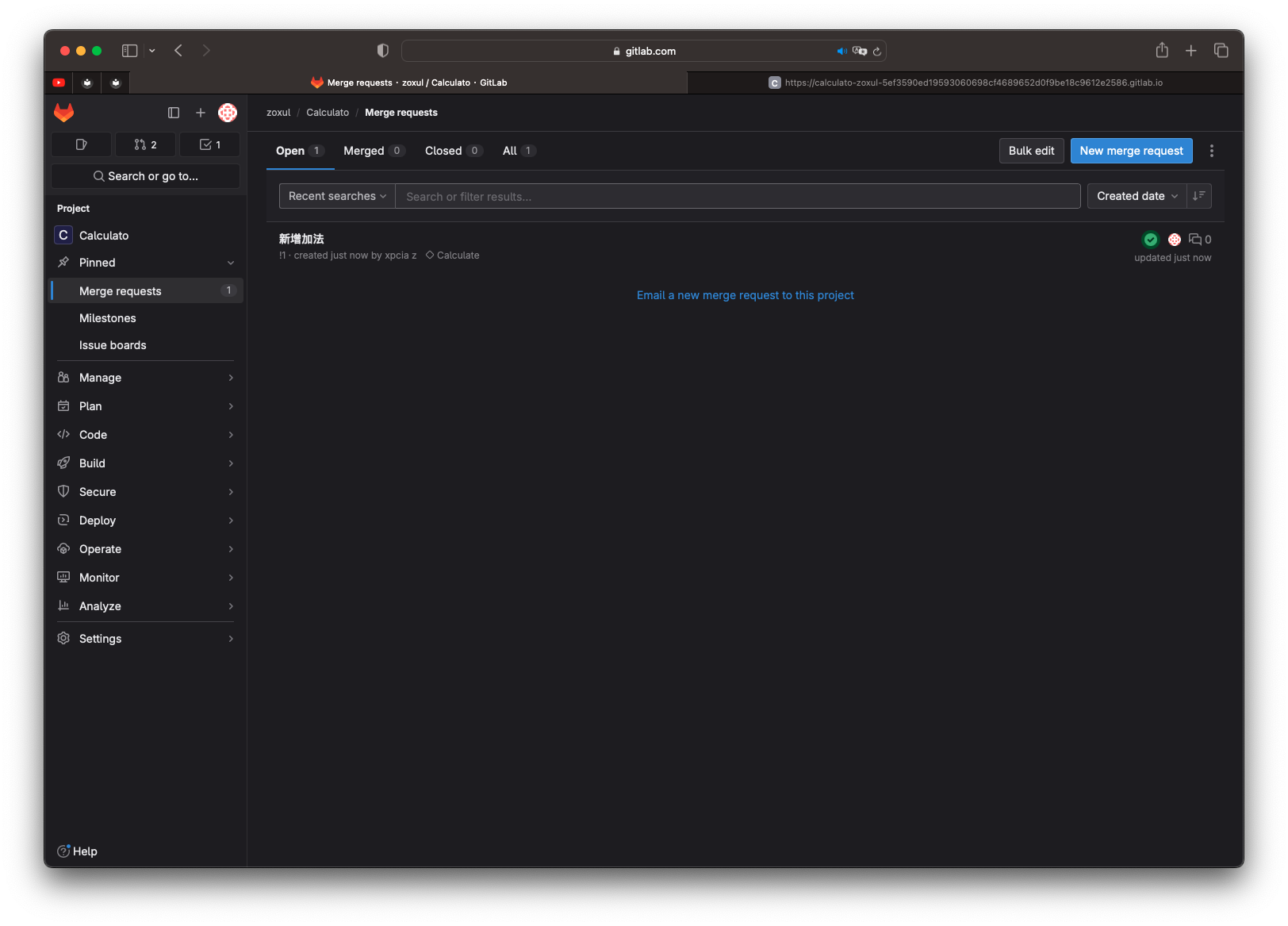Toggle sort direction button
The height and width of the screenshot is (926, 1288).
[1198, 196]
